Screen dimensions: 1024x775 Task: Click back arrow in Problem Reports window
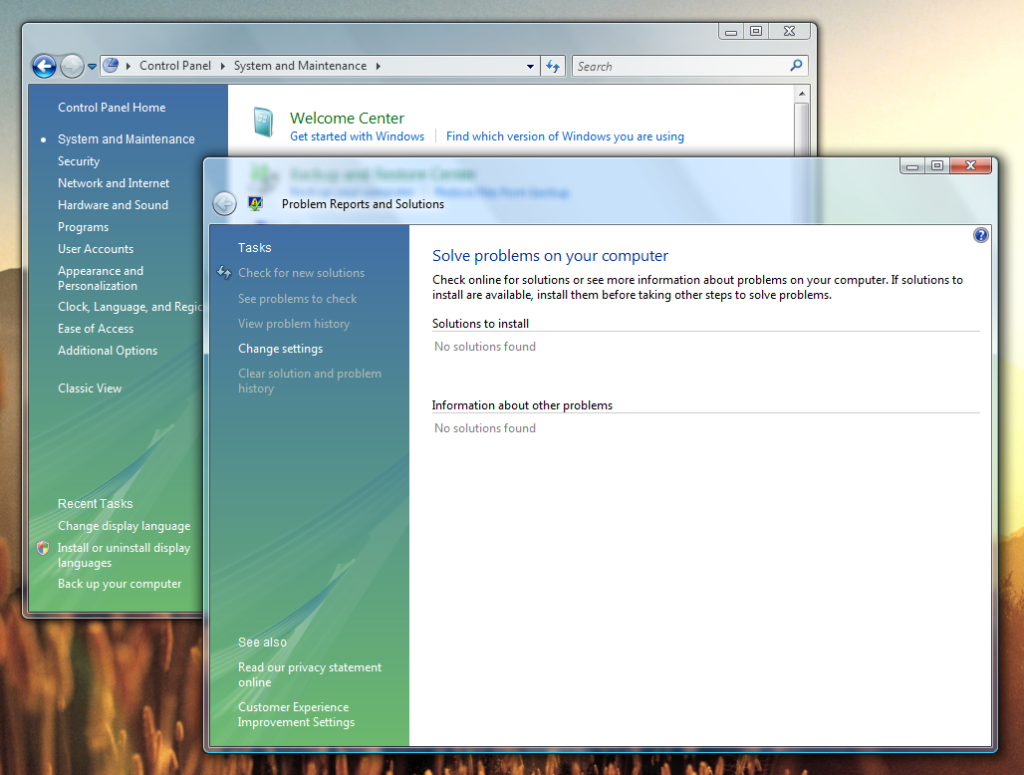pyautogui.click(x=225, y=204)
